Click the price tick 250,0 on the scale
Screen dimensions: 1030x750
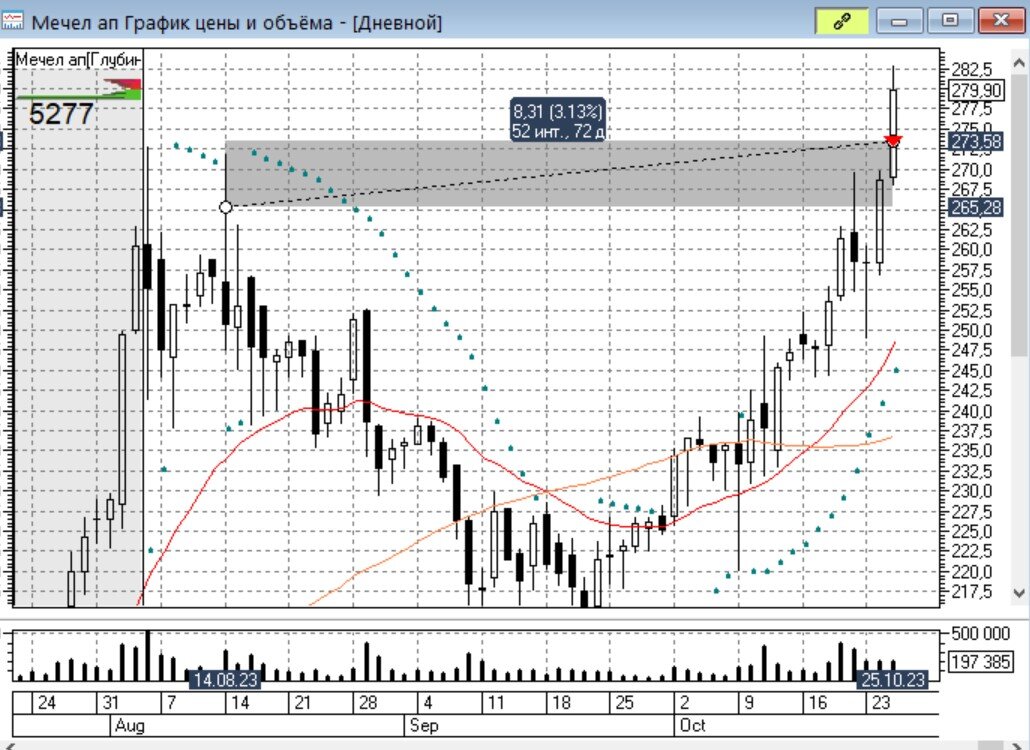pos(971,330)
